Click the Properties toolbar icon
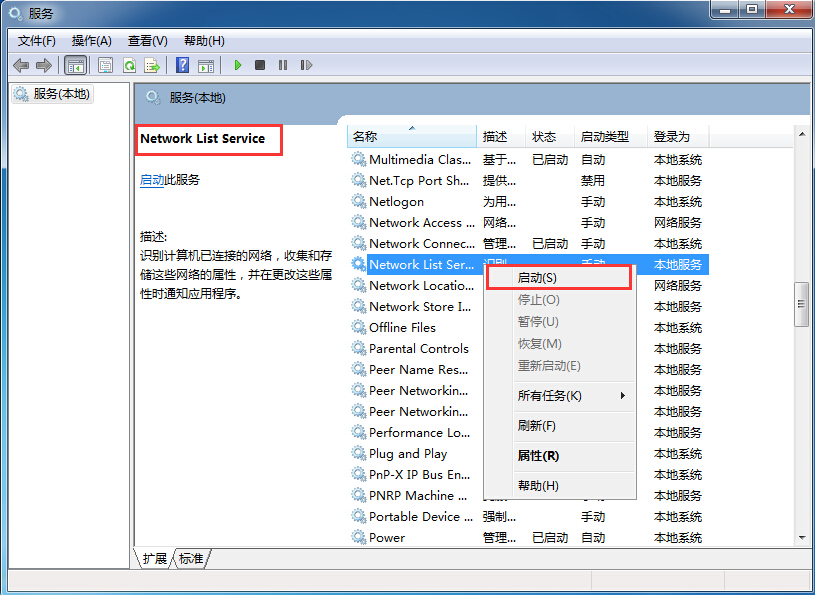This screenshot has height=595, width=815. (x=105, y=65)
